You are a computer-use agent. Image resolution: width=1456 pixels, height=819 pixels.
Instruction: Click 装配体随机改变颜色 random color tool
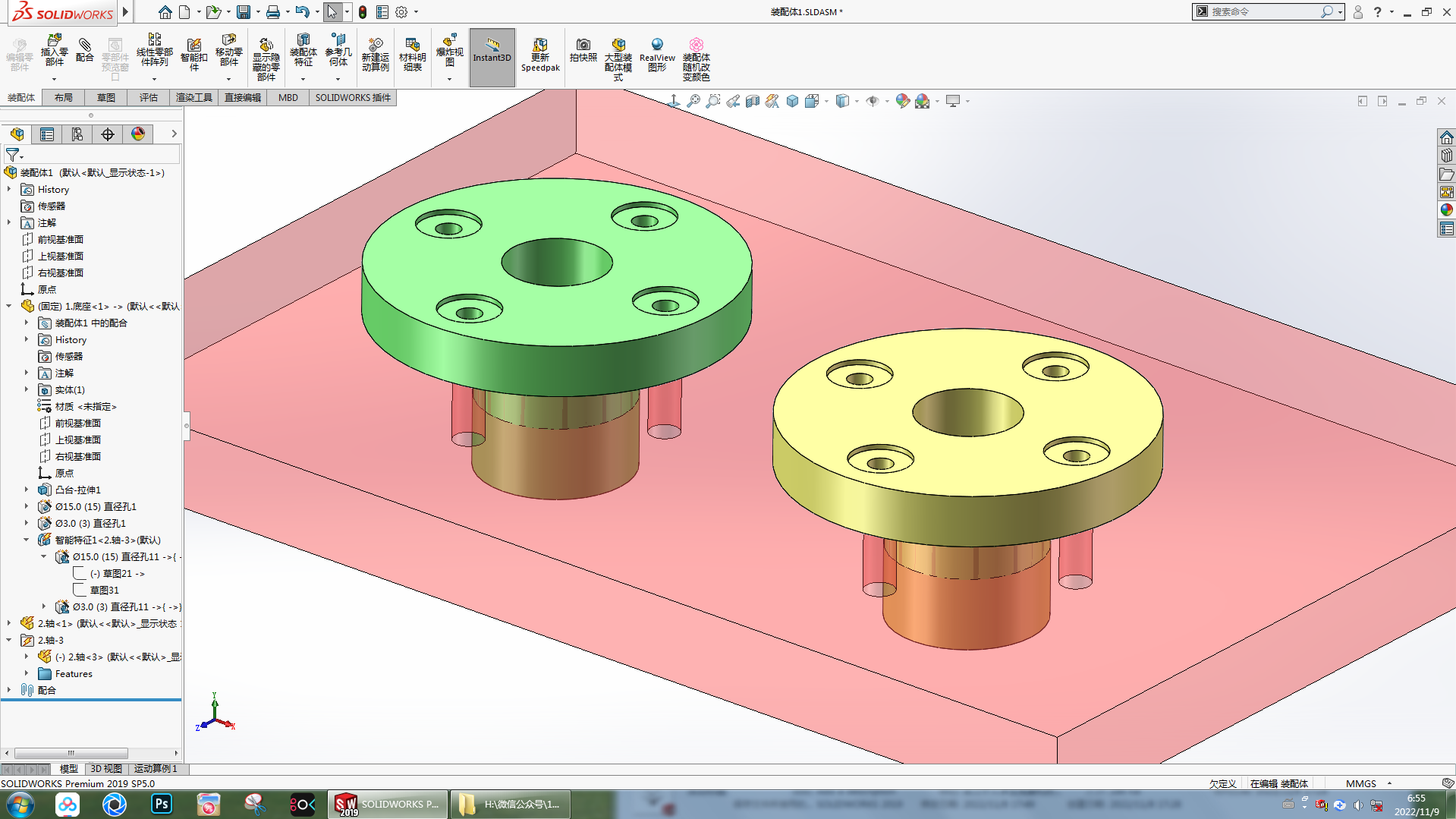tap(697, 59)
